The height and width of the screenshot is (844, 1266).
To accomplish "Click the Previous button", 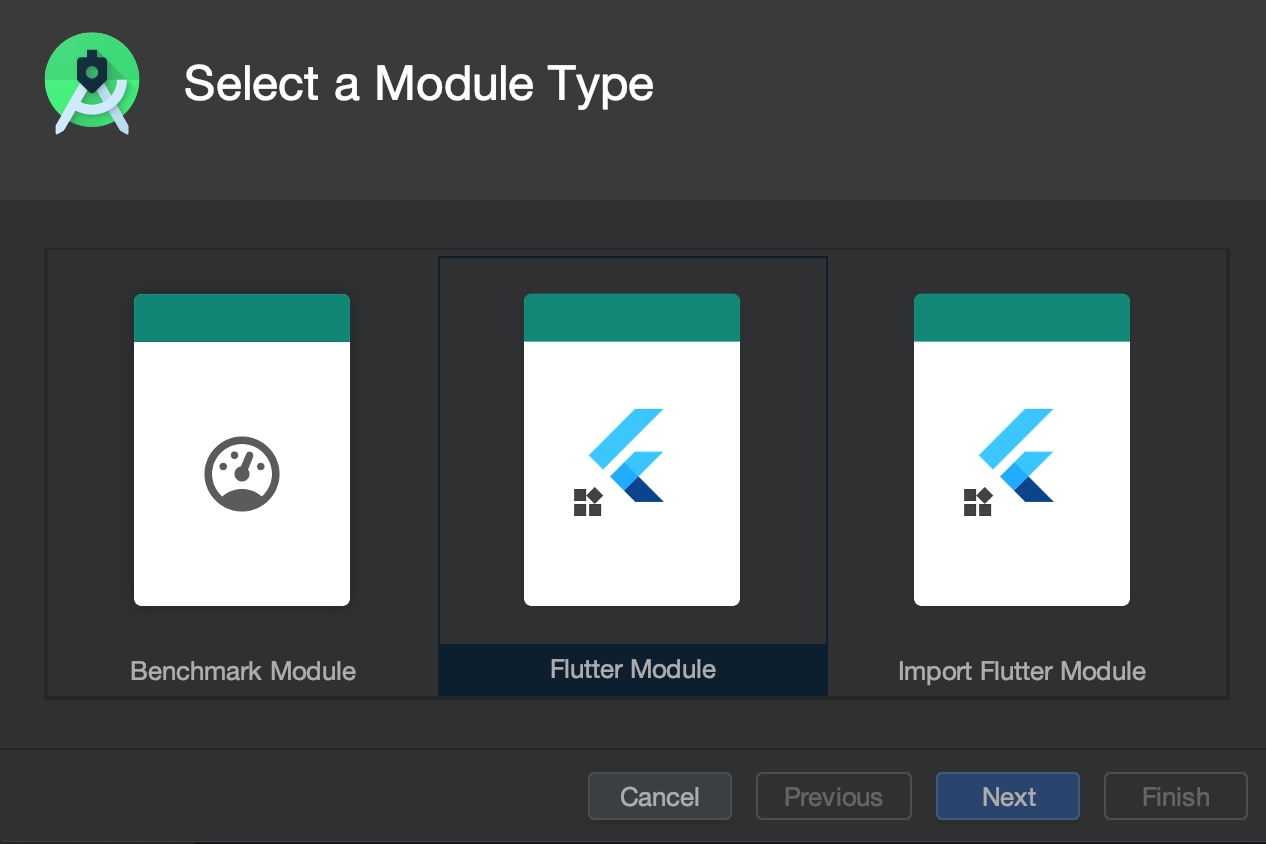I will [x=834, y=796].
